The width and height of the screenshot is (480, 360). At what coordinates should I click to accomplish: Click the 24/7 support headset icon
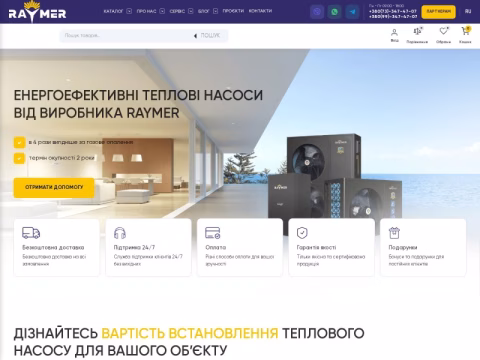point(120,233)
